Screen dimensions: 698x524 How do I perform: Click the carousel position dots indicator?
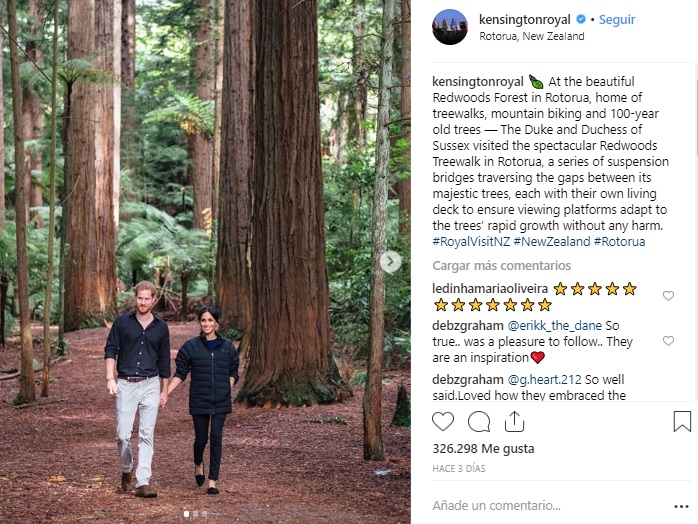pyautogui.click(x=195, y=514)
